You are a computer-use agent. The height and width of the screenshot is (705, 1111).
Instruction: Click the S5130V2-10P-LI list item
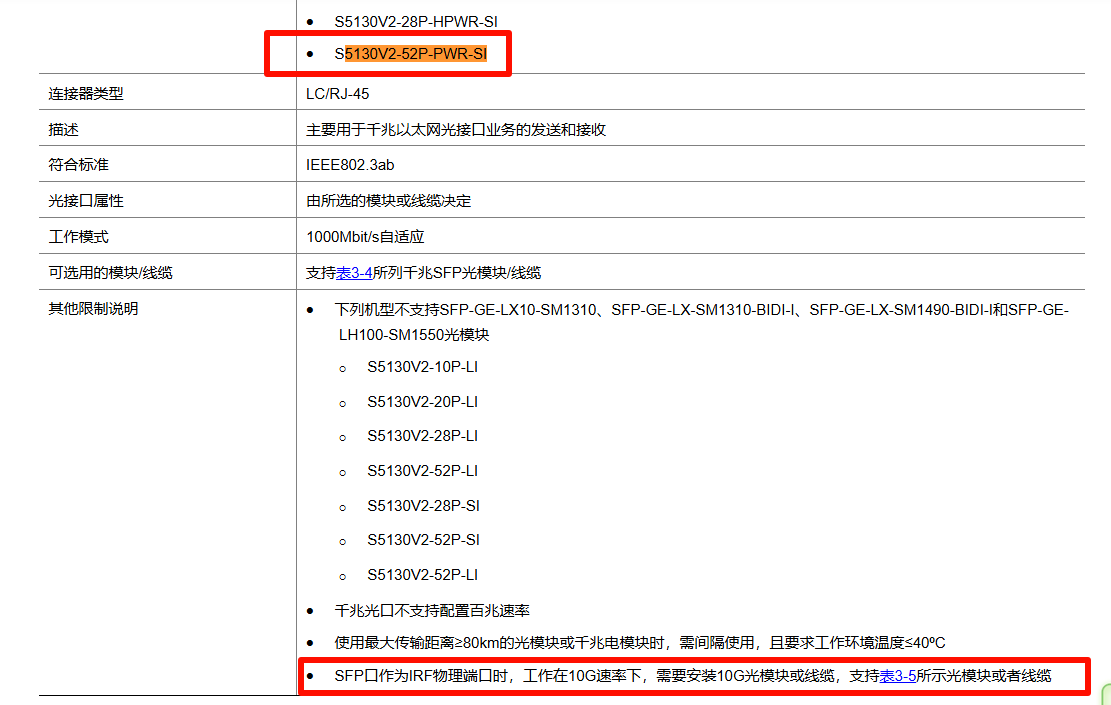click(x=422, y=367)
